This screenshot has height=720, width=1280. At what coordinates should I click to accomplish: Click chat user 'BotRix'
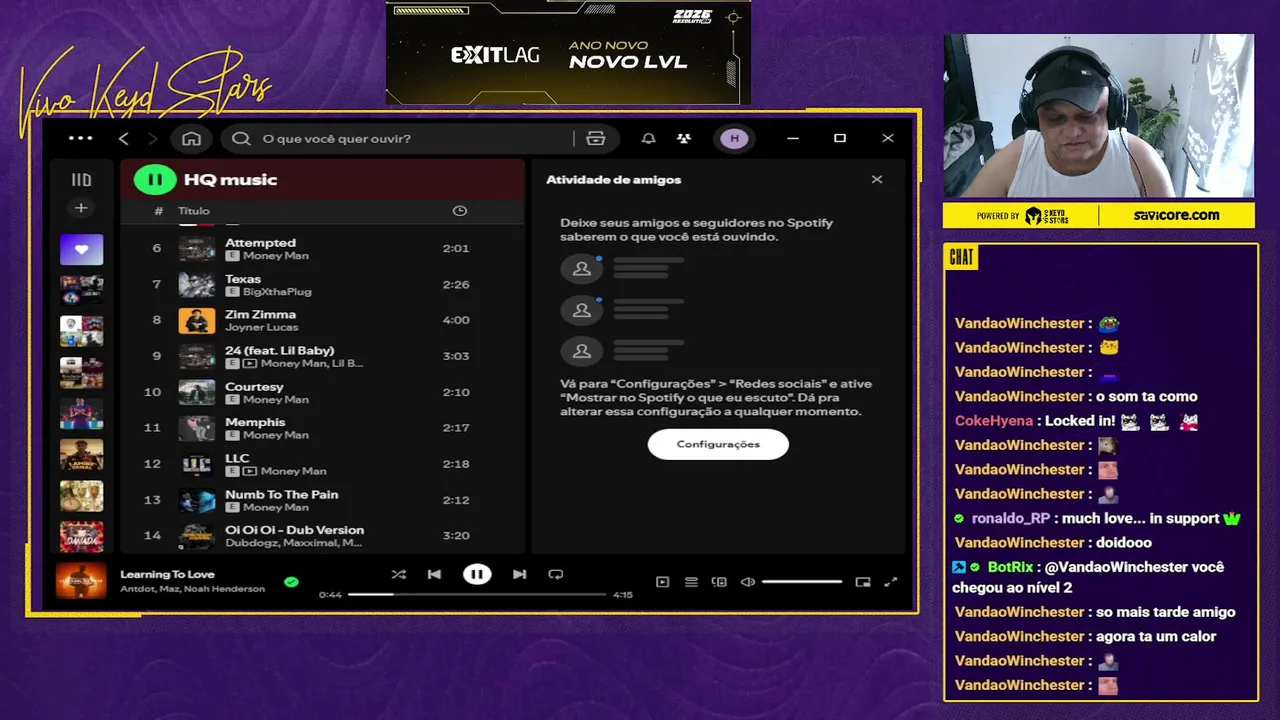pos(1010,567)
